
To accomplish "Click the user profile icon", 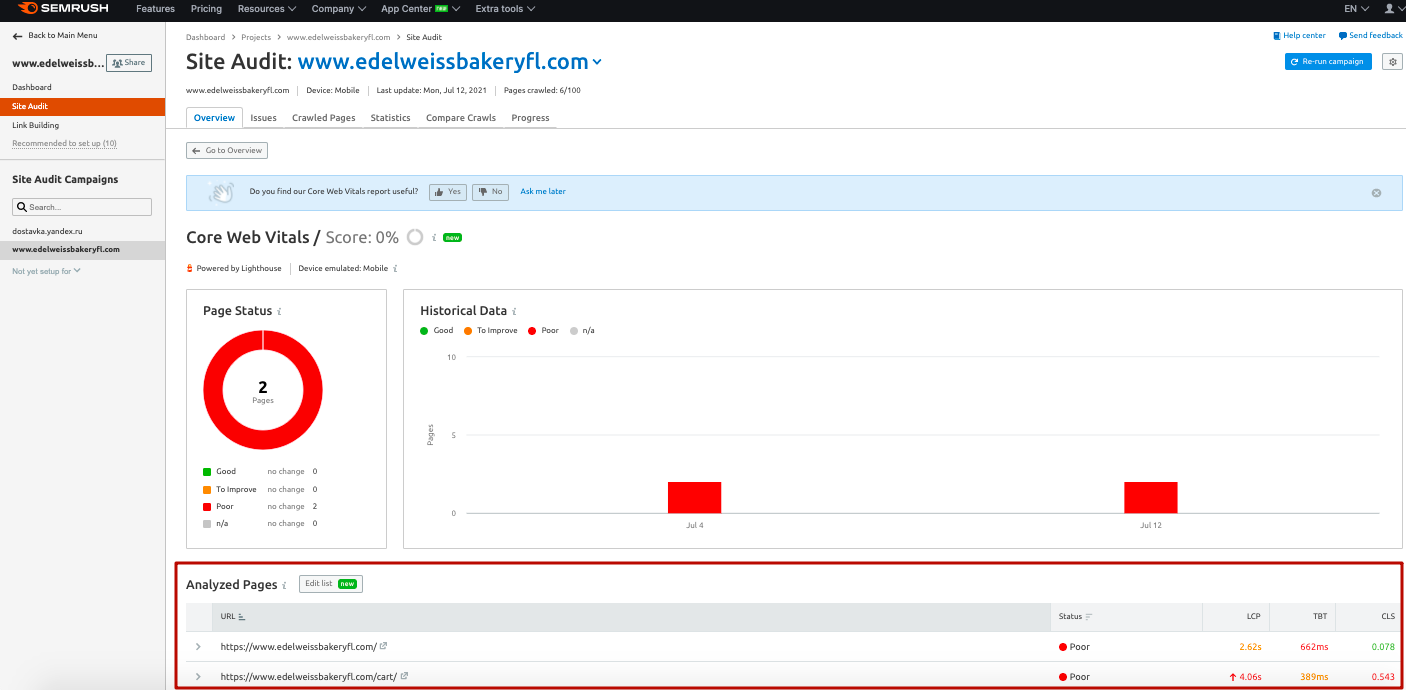I will pyautogui.click(x=1388, y=9).
